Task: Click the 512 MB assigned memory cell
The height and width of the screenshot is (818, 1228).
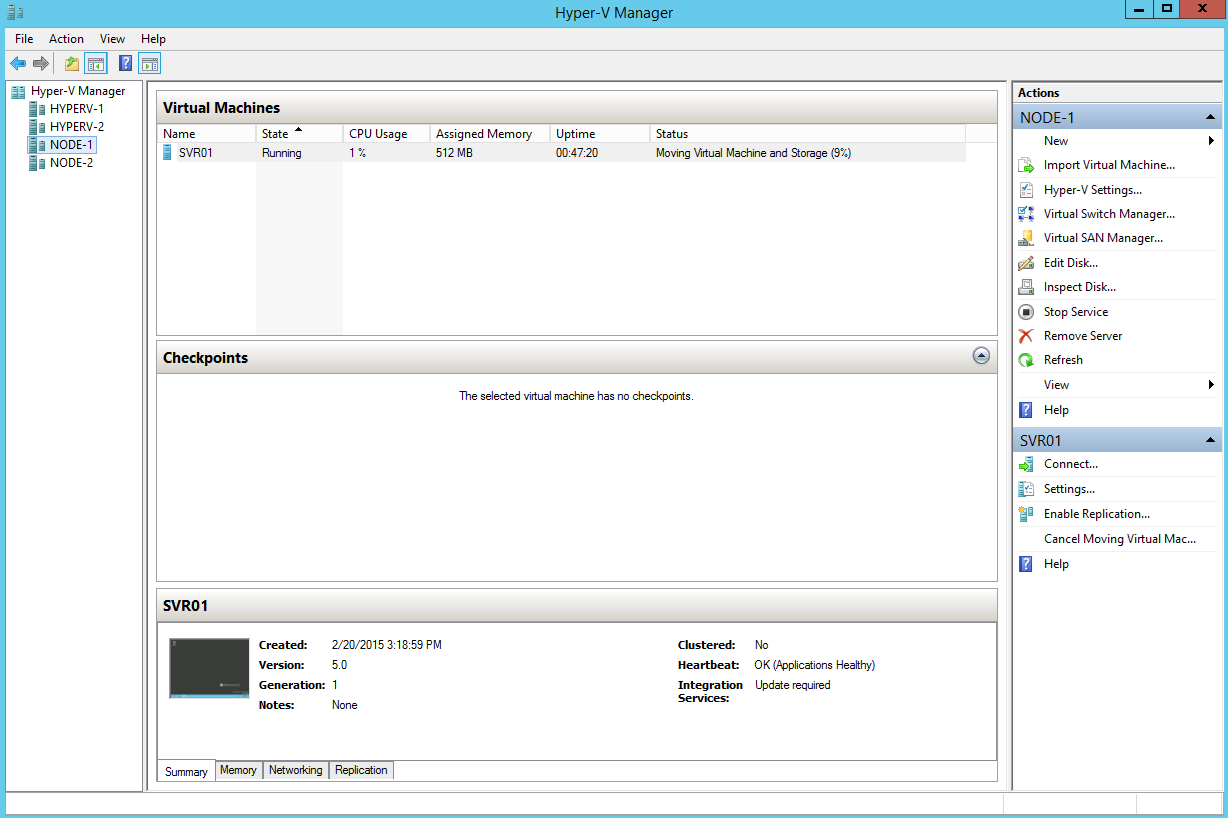Action: [x=454, y=153]
